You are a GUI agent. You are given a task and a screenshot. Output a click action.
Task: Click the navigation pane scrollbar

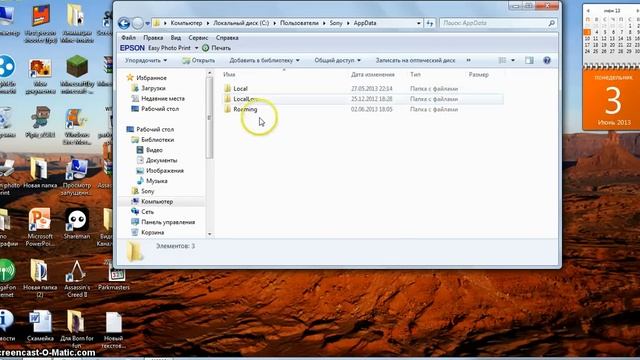tap(210, 118)
